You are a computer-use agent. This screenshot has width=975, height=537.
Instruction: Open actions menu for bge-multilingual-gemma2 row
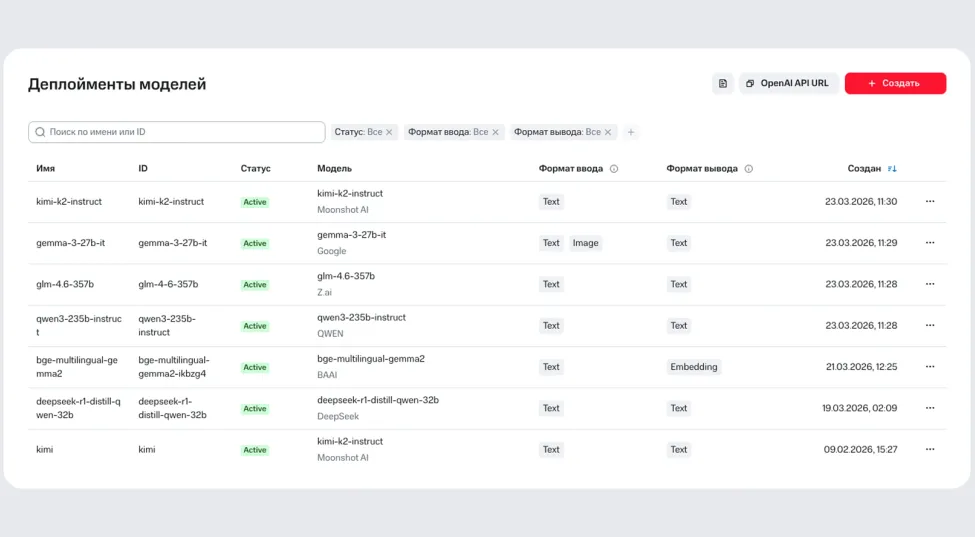point(930,367)
